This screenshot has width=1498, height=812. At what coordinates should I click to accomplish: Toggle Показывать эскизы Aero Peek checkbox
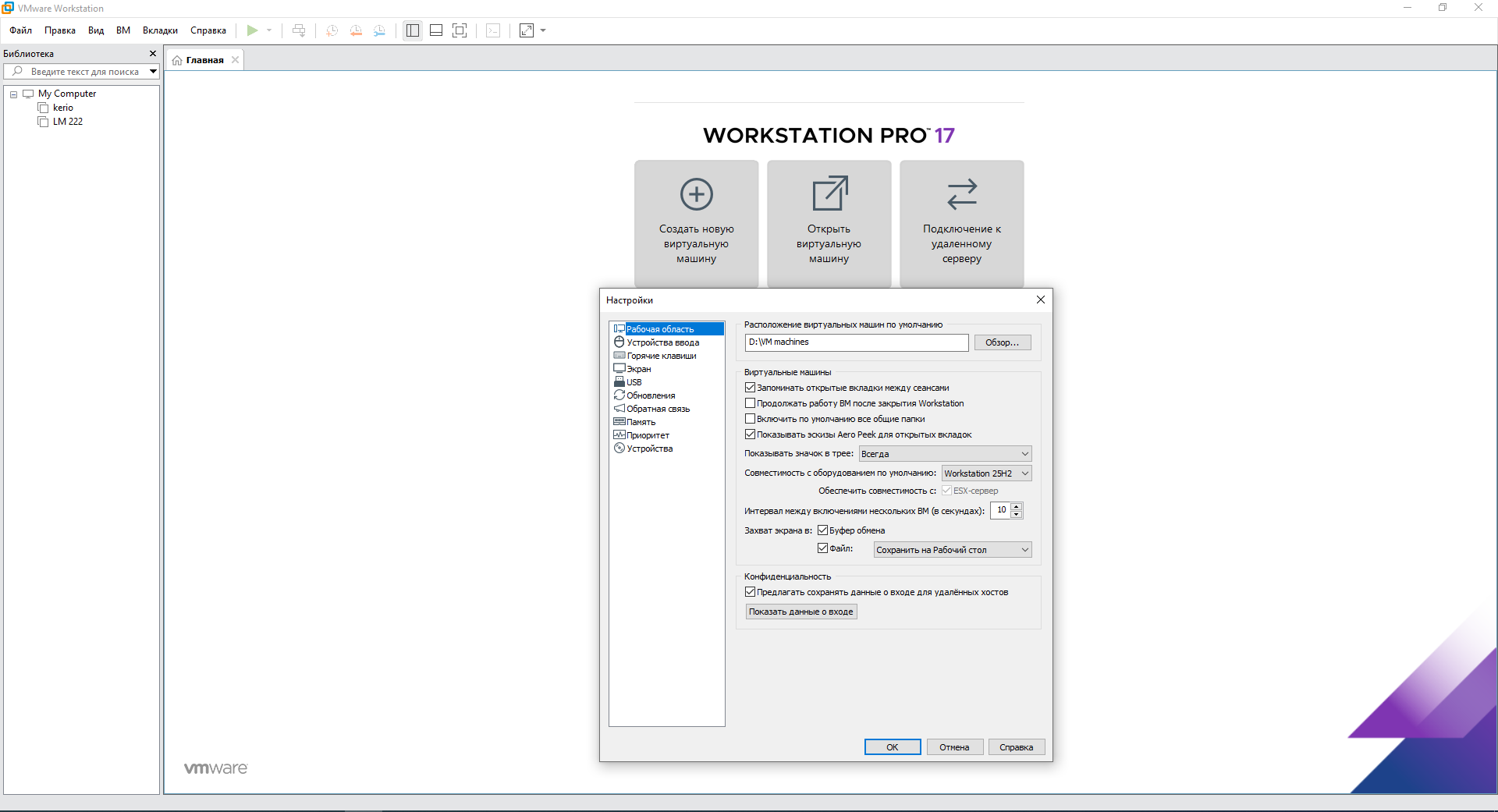point(751,434)
